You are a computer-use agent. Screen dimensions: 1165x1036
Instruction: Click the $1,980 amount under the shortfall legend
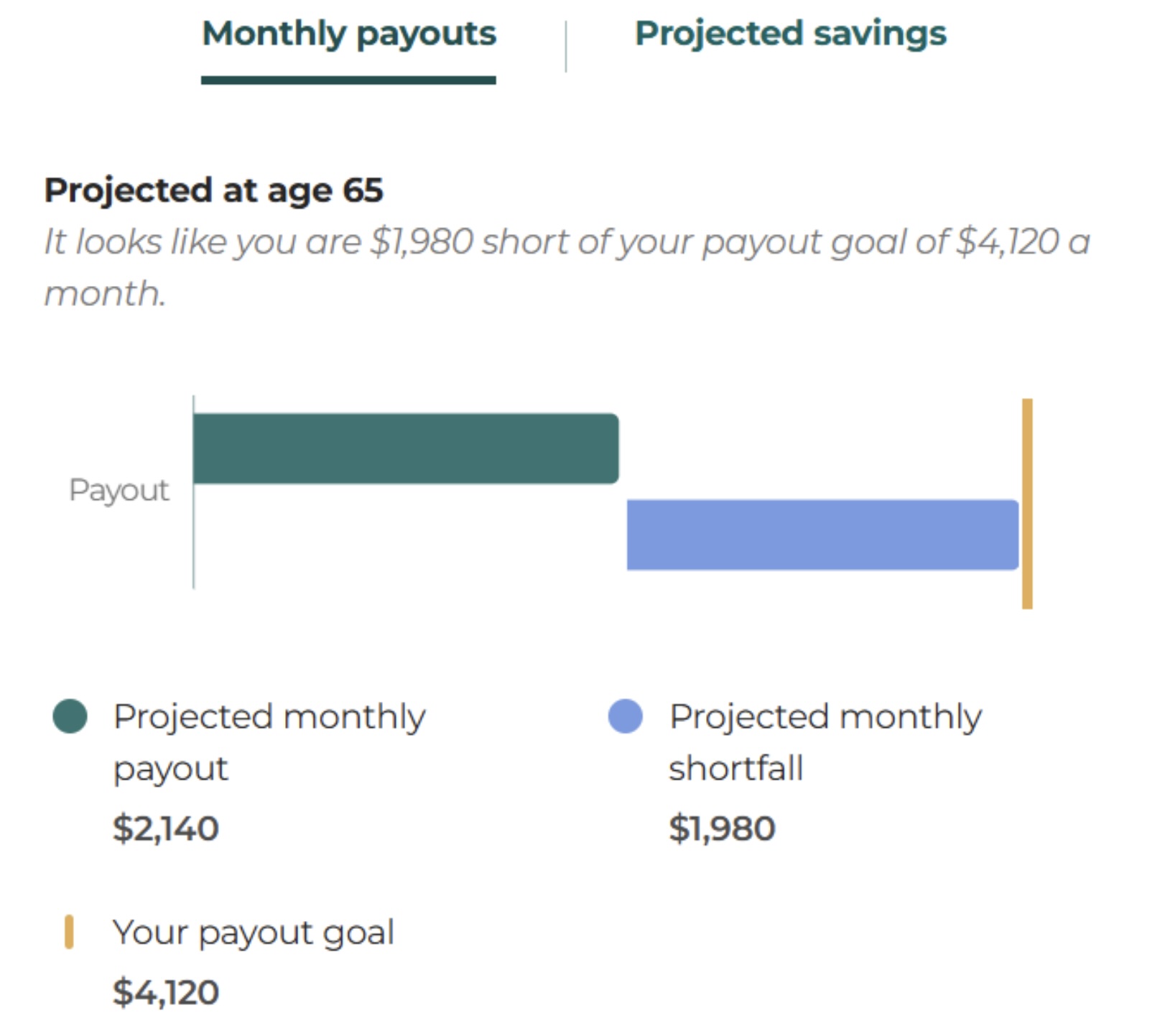(722, 828)
